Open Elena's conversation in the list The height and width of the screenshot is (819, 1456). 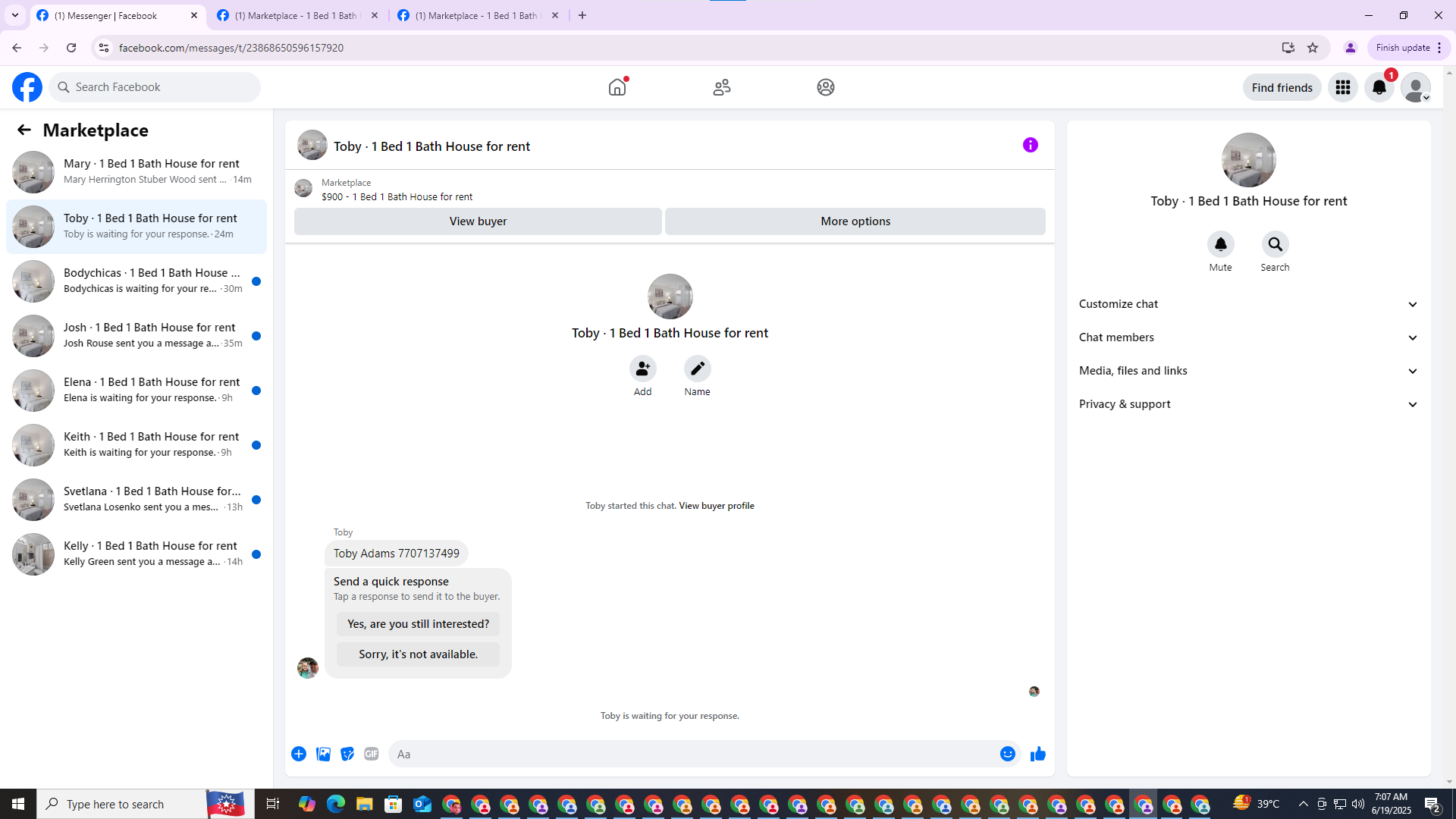click(136, 391)
